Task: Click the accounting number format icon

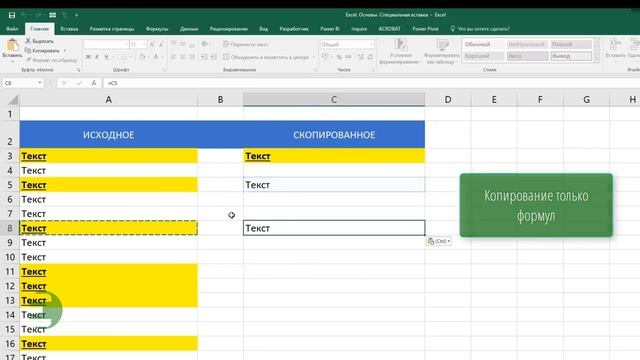Action: 325,57
